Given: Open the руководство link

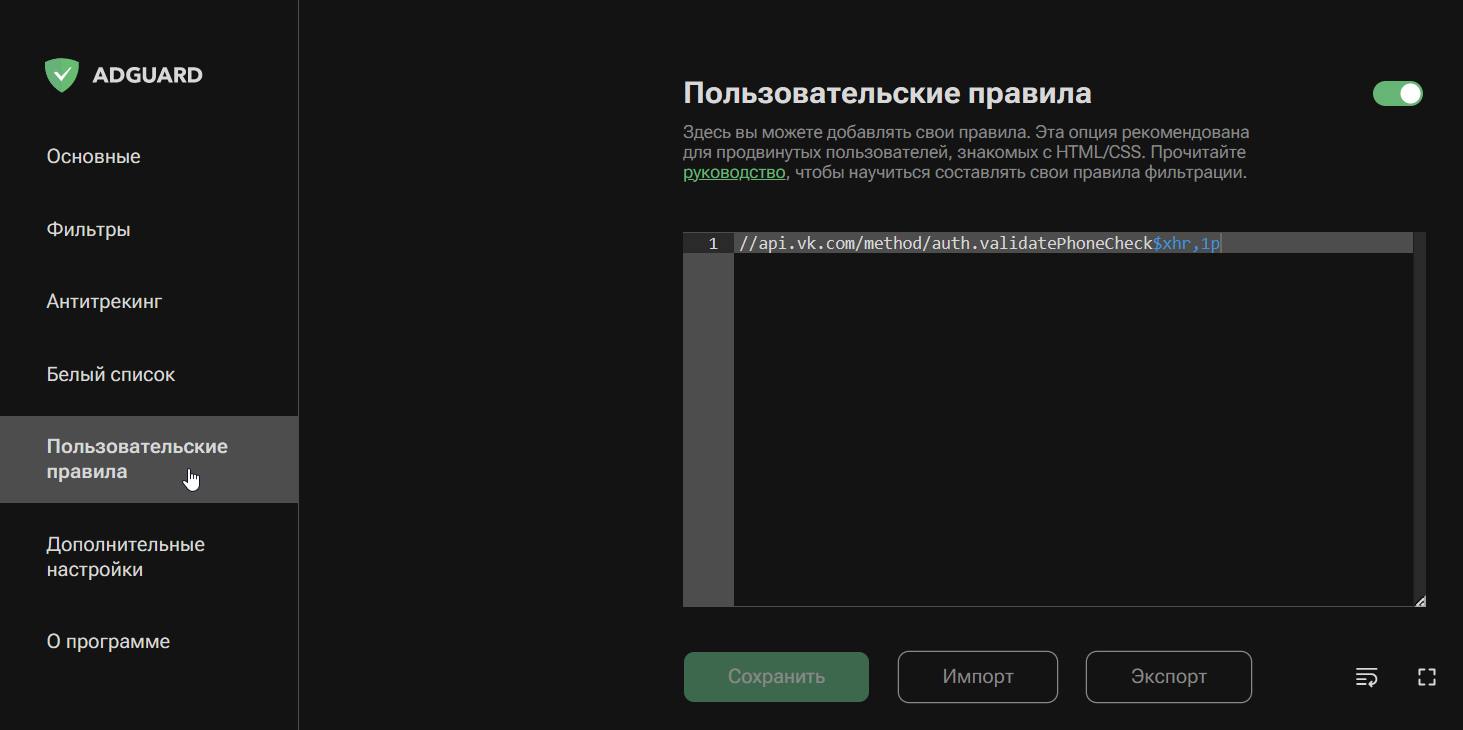Looking at the screenshot, I should 734,173.
